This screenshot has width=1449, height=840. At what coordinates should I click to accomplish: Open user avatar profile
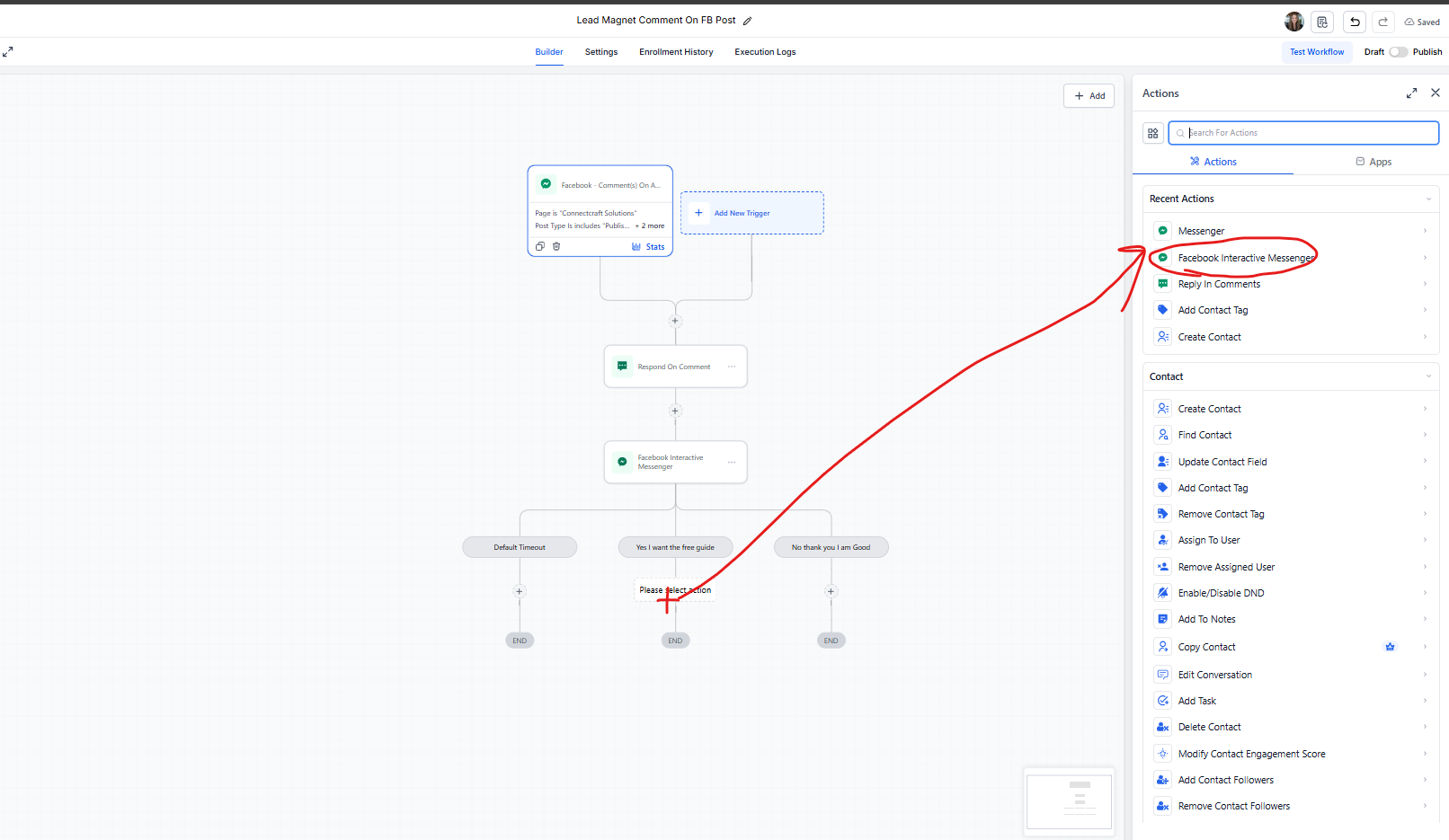[x=1294, y=22]
